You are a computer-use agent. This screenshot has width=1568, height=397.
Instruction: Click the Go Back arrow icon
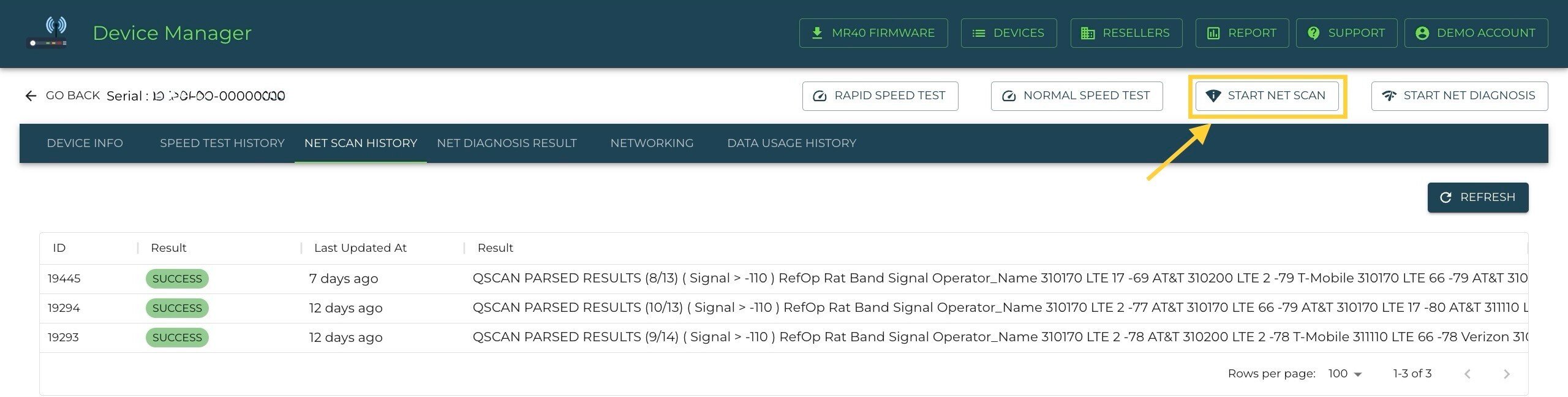coord(31,96)
